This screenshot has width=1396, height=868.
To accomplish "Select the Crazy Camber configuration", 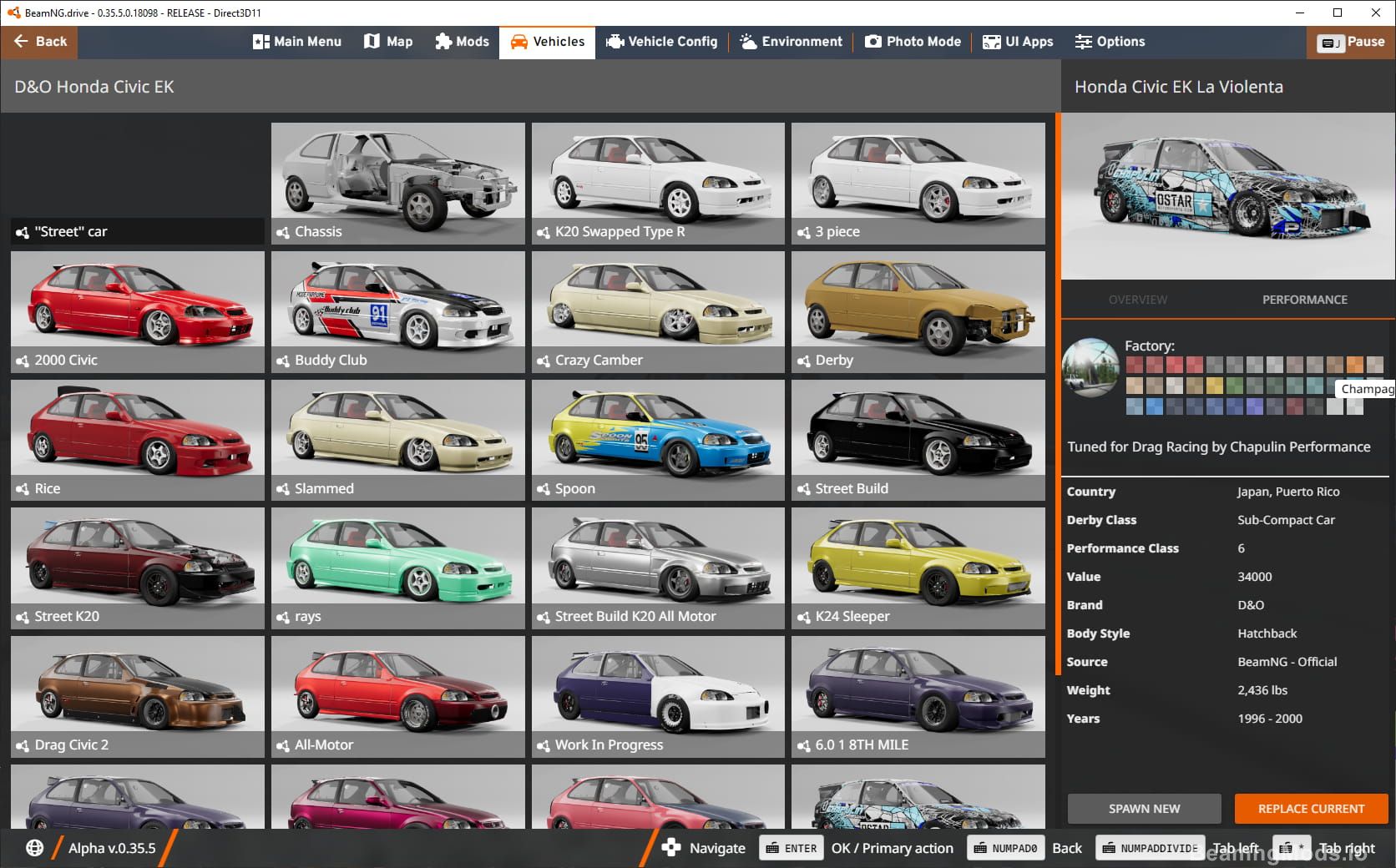I will click(658, 312).
